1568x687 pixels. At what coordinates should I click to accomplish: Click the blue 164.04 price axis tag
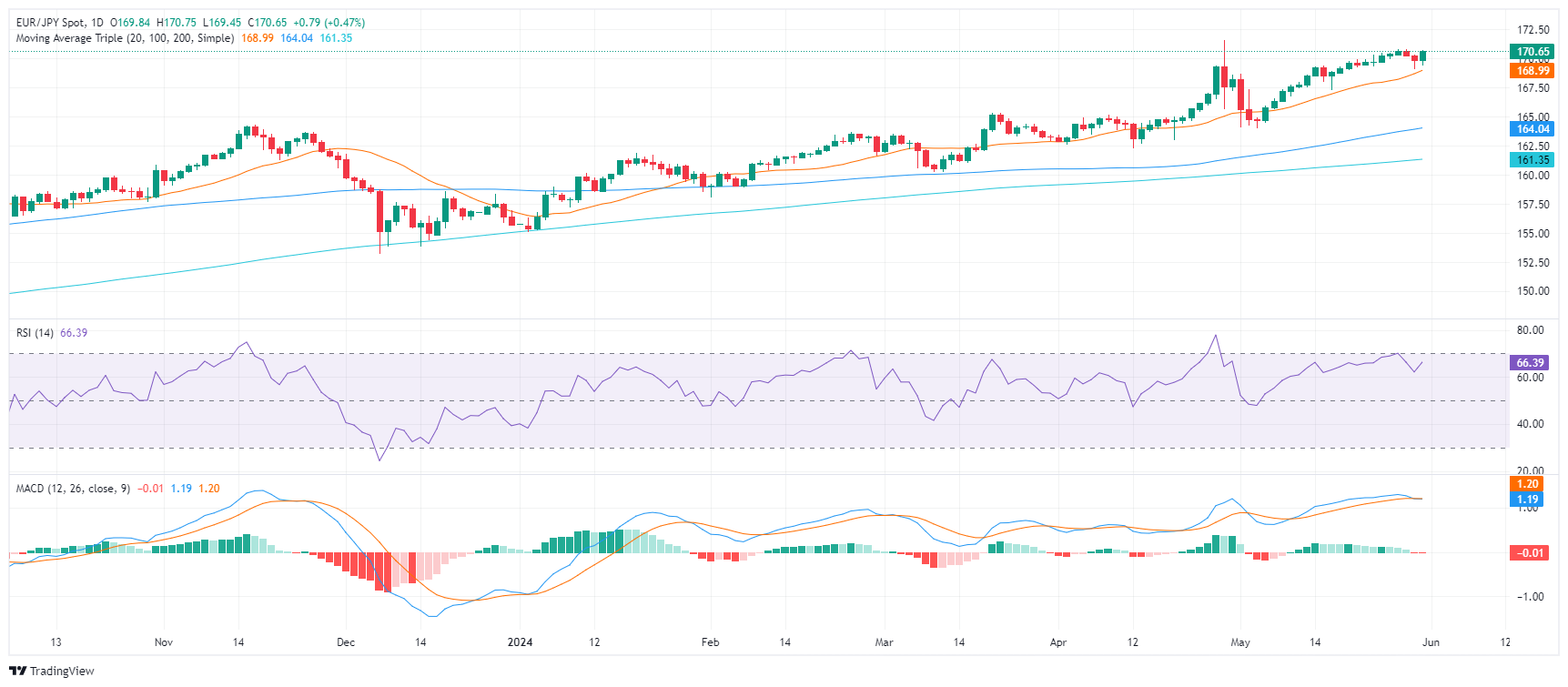tap(1533, 129)
